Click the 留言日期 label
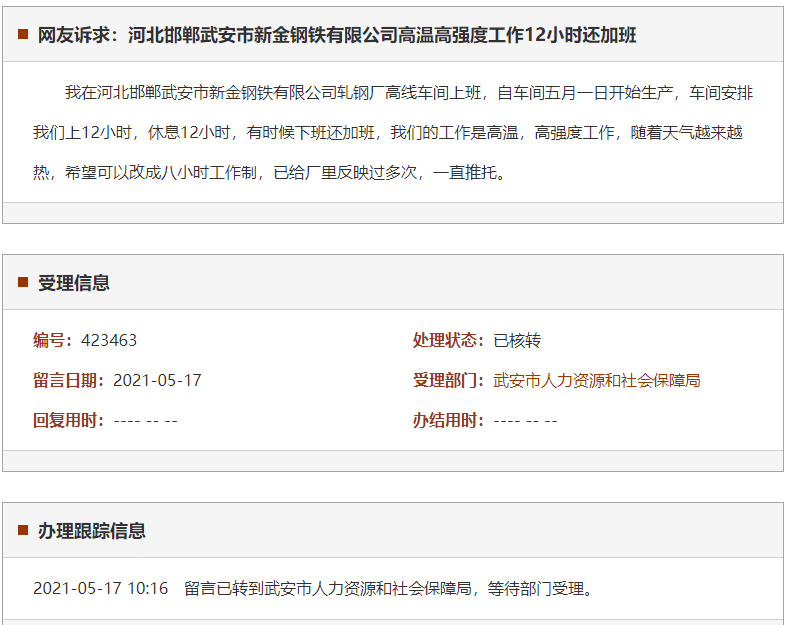This screenshot has width=786, height=625. (x=69, y=380)
